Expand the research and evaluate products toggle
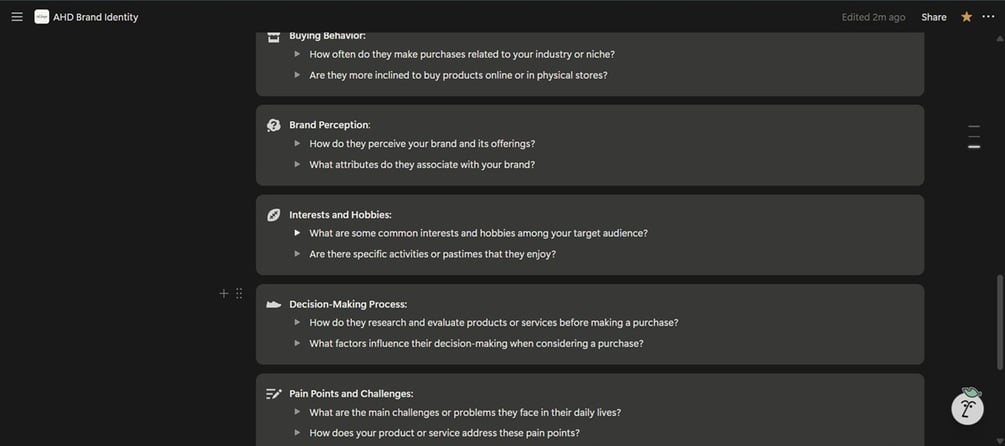The width and height of the screenshot is (1005, 446). point(297,323)
